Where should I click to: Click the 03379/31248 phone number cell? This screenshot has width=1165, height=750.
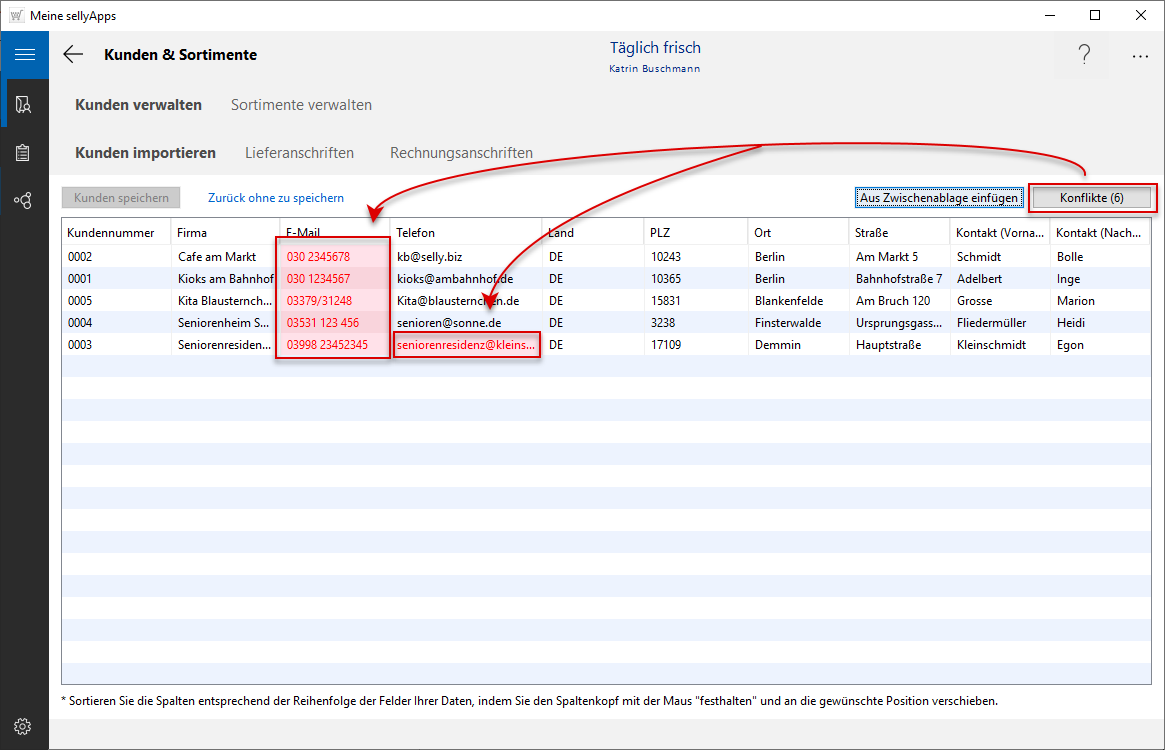(x=320, y=301)
